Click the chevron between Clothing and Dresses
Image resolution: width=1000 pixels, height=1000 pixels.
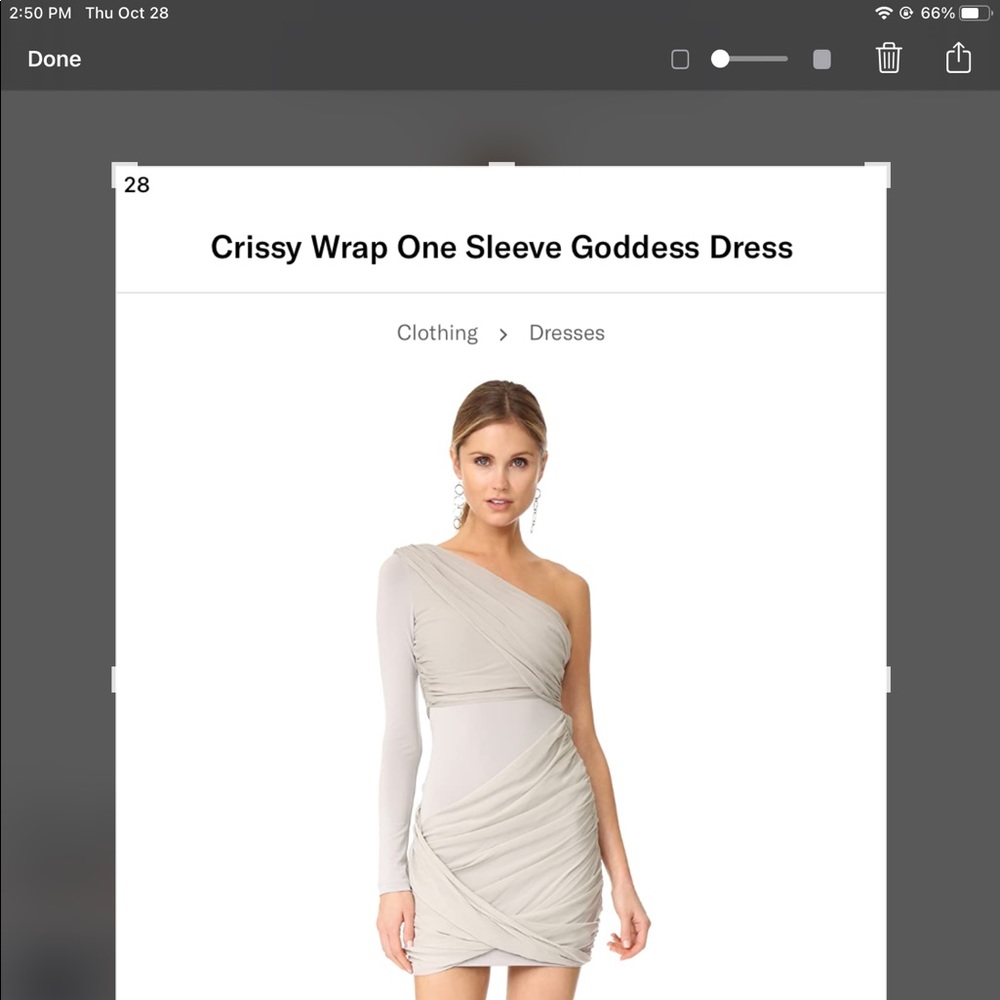click(503, 333)
